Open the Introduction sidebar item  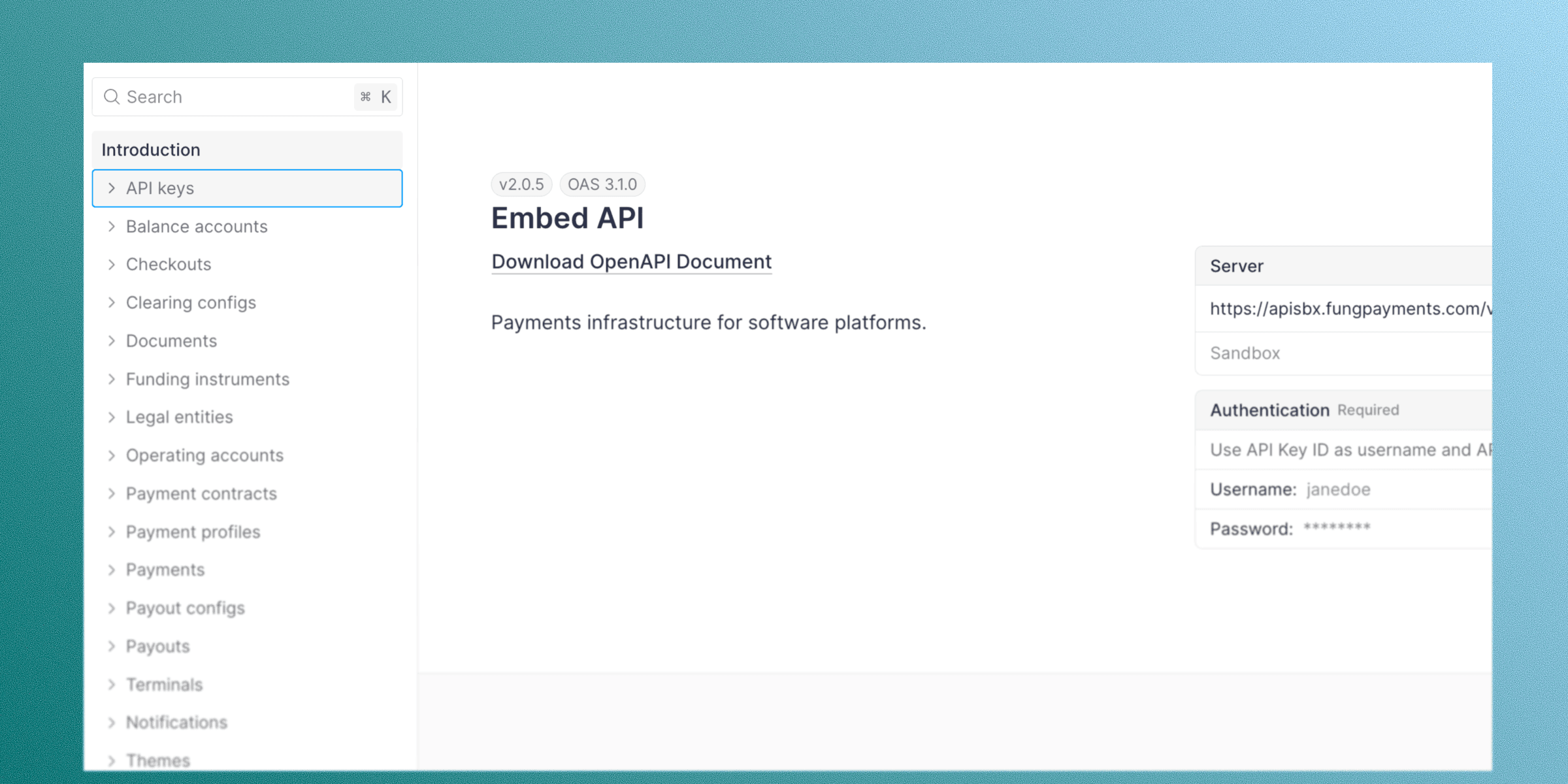point(151,150)
